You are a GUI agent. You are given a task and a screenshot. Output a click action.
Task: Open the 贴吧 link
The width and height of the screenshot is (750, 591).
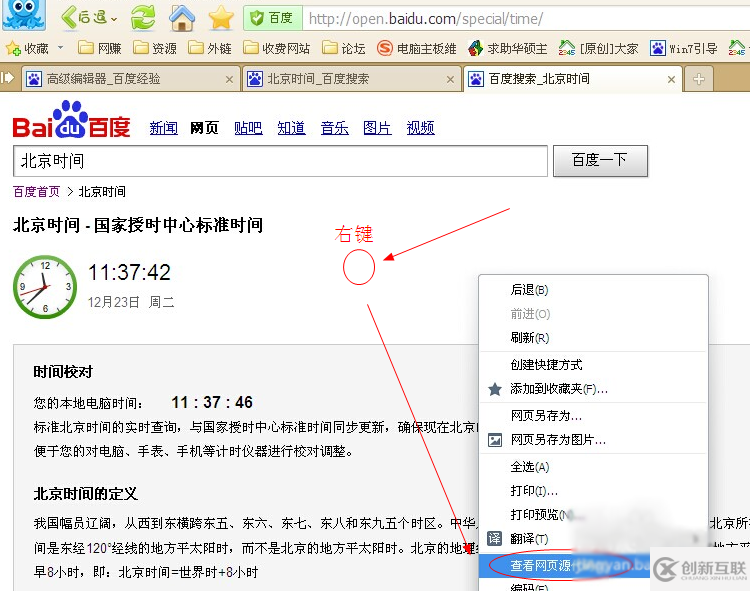(248, 128)
